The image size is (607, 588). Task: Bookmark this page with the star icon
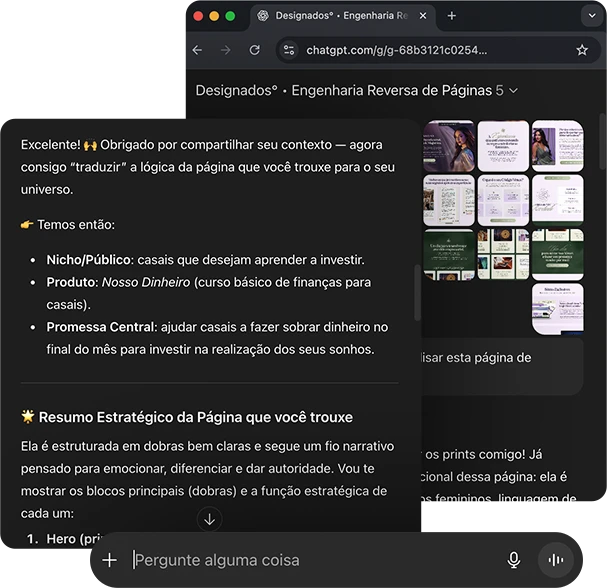(x=582, y=50)
